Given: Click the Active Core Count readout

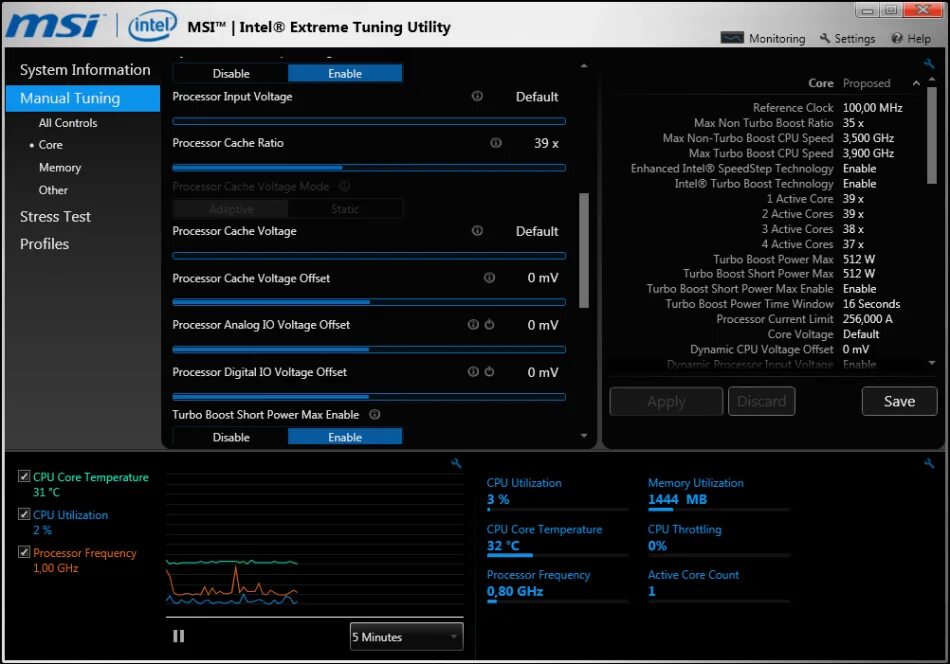Looking at the screenshot, I should click(652, 591).
